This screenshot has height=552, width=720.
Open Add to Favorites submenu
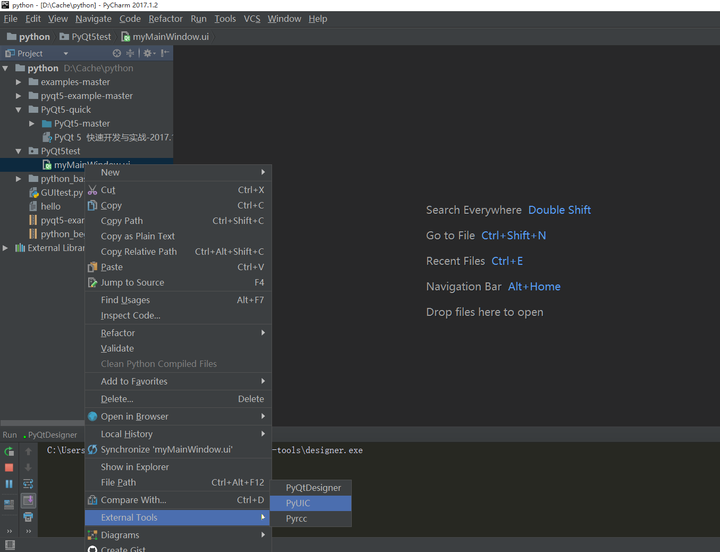coord(178,381)
